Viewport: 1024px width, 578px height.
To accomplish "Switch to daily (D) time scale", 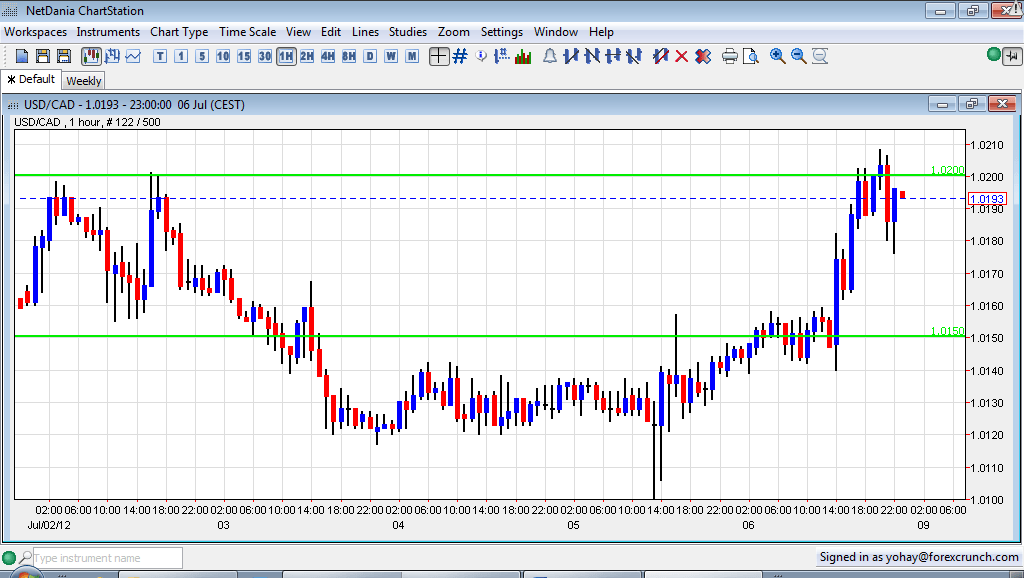I will click(x=370, y=56).
